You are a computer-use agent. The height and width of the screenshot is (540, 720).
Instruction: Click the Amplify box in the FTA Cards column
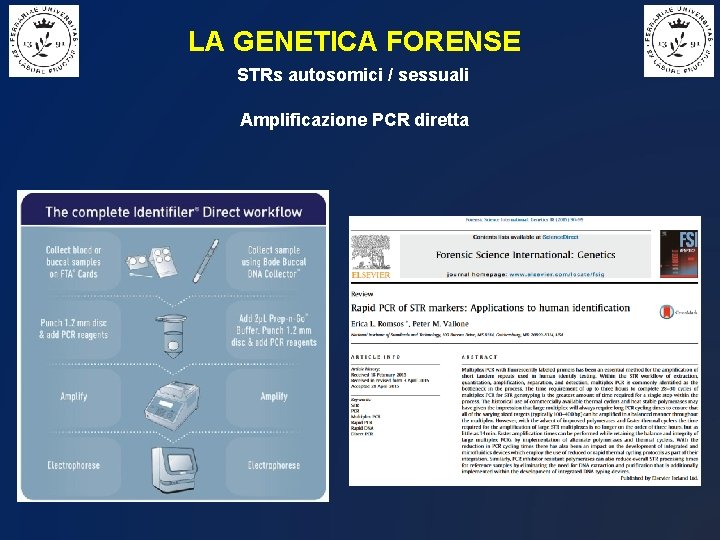73,397
